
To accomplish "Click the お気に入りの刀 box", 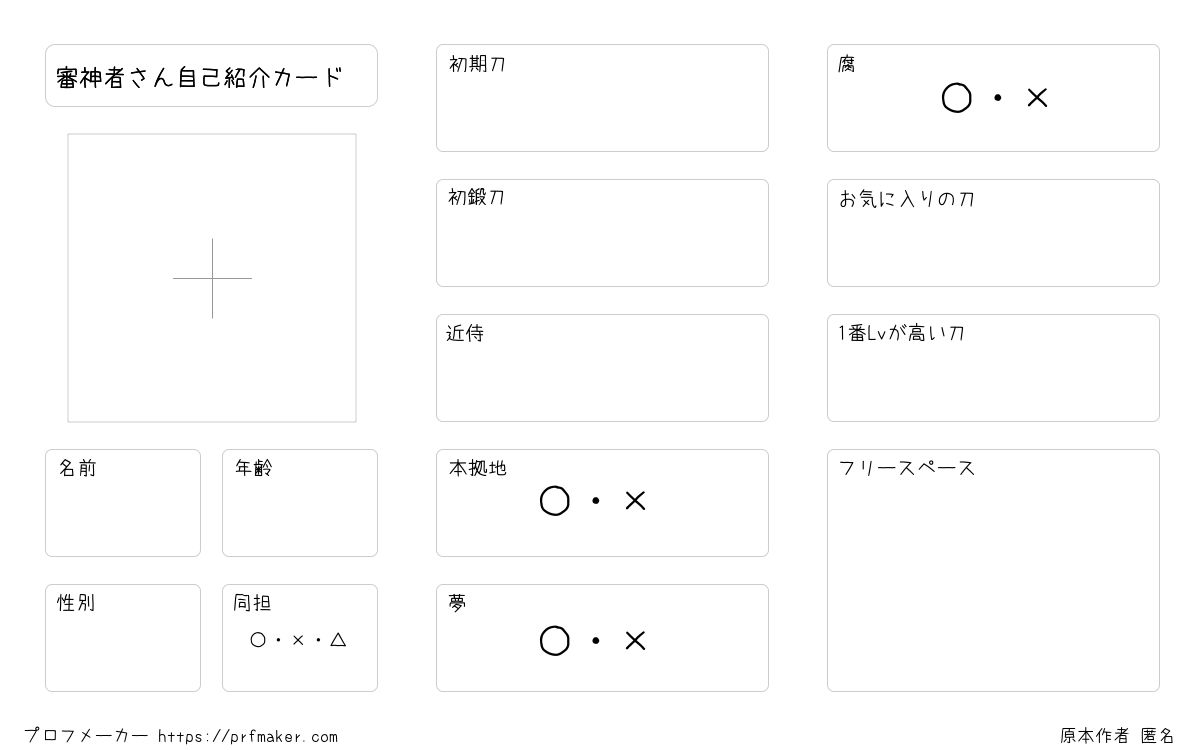I will click(993, 233).
